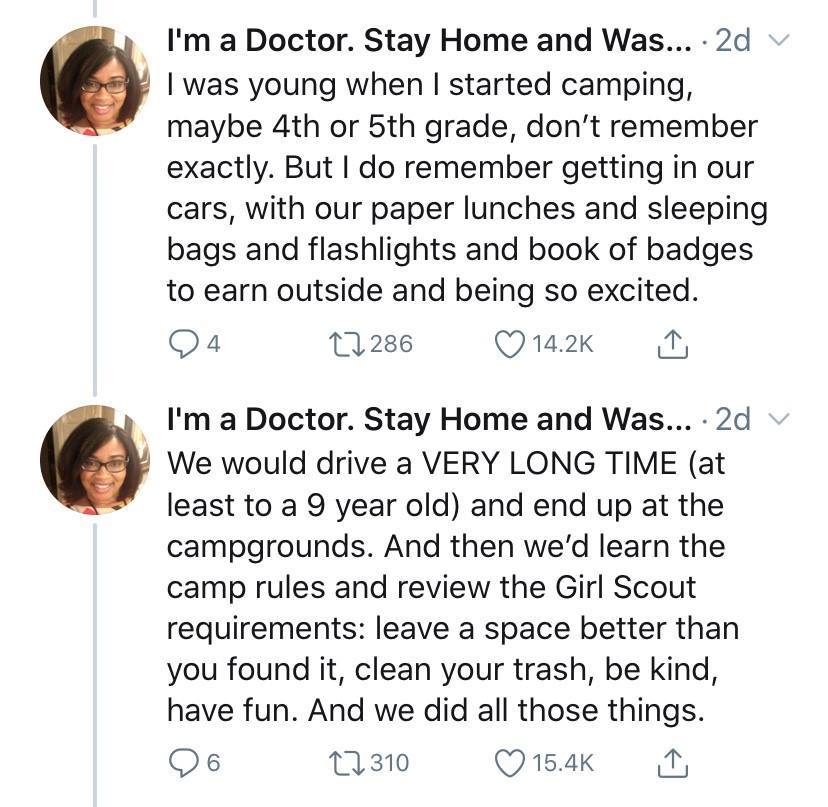This screenshot has height=807, width=828.
Task: Like the tweet with 14.2K likes
Action: click(510, 344)
